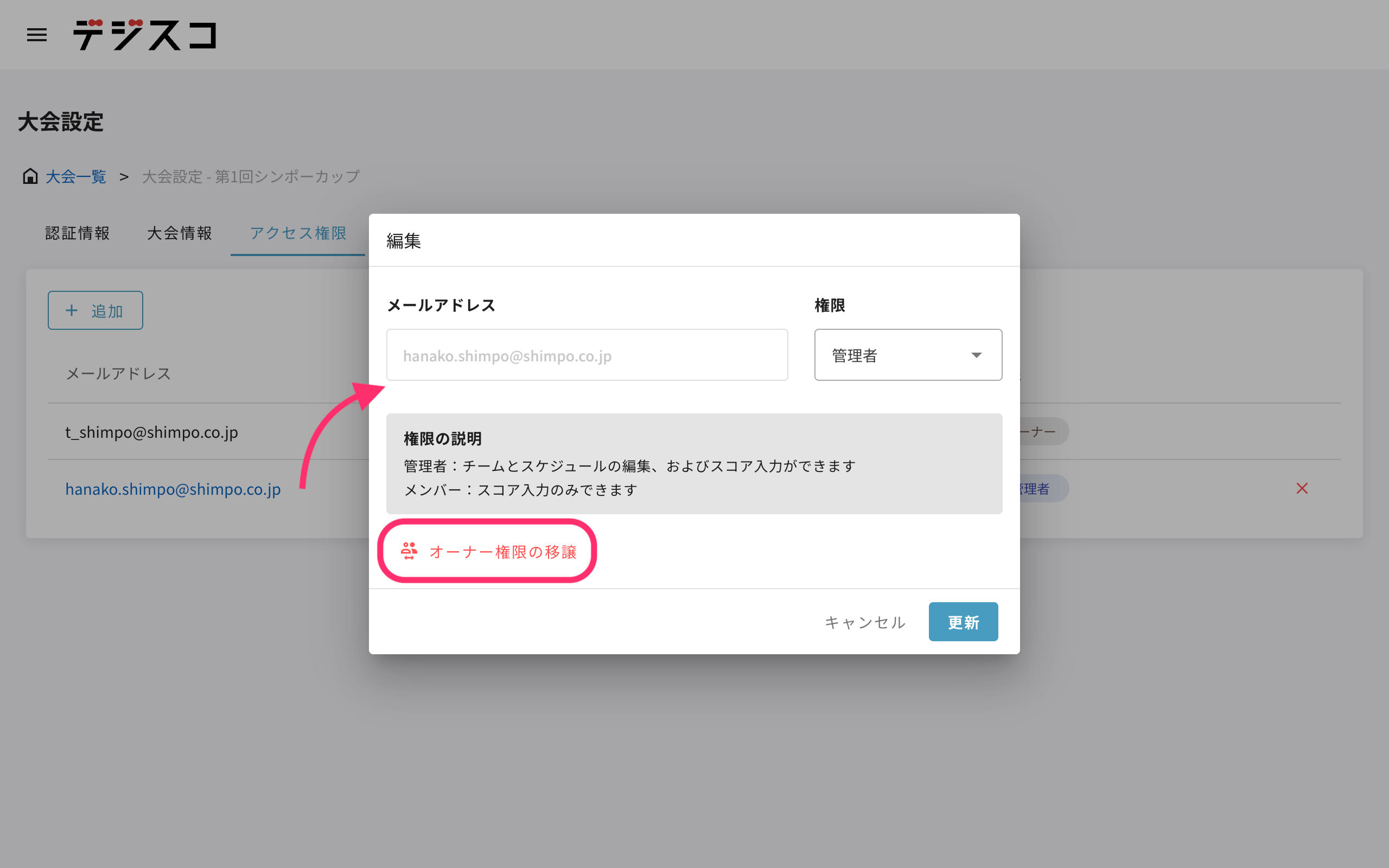1389x868 pixels.
Task: Click the 更新 button
Action: point(963,622)
